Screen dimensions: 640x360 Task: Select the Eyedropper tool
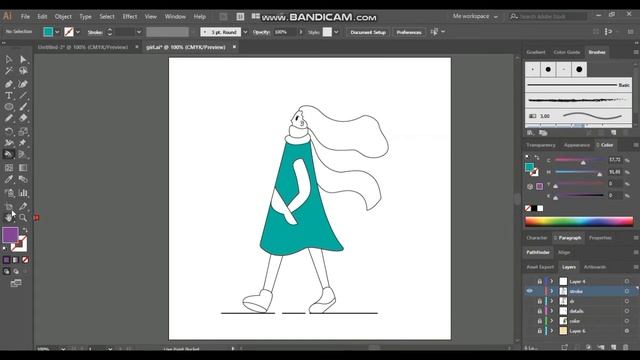[x=9, y=179]
